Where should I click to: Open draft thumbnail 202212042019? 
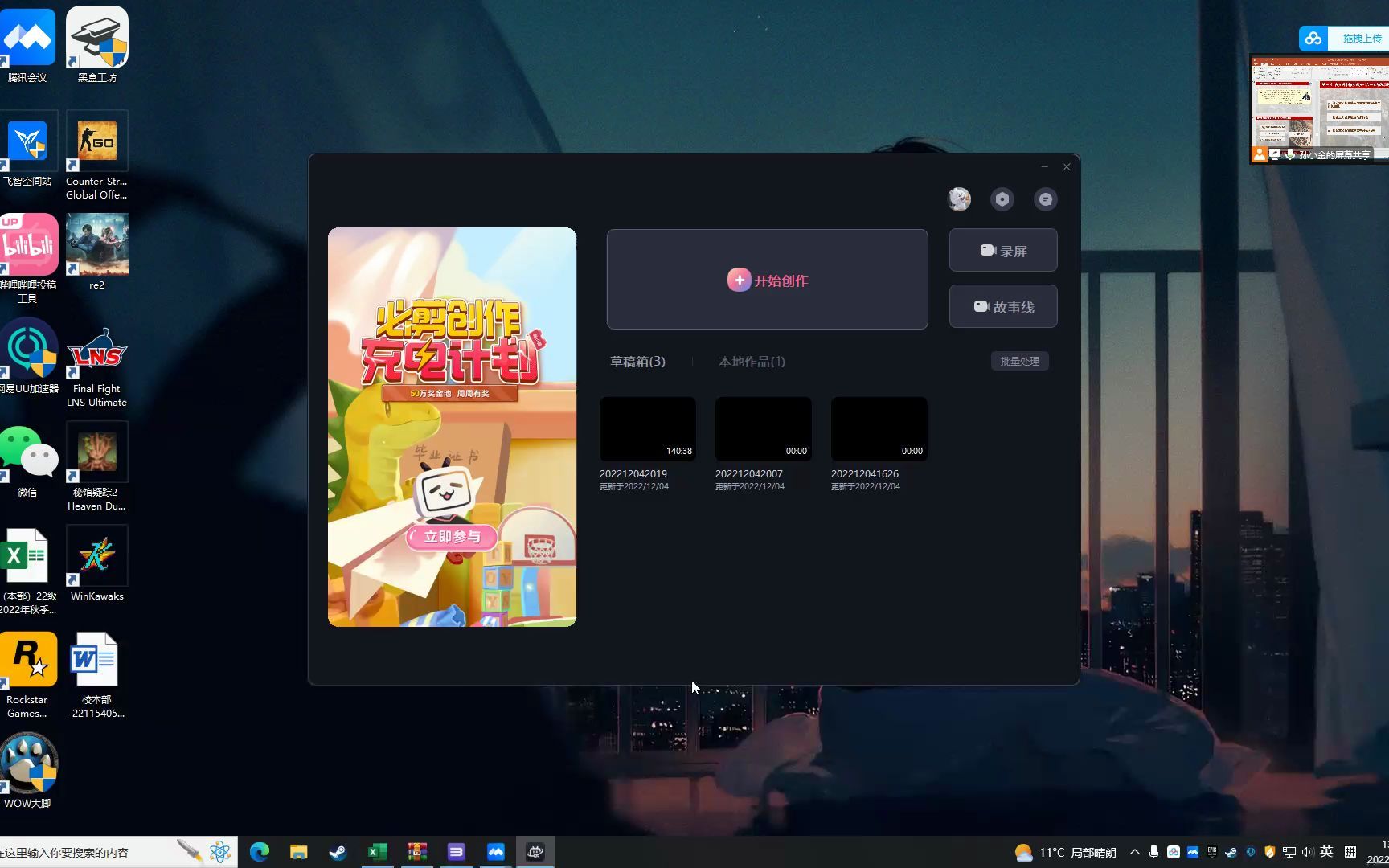point(648,428)
